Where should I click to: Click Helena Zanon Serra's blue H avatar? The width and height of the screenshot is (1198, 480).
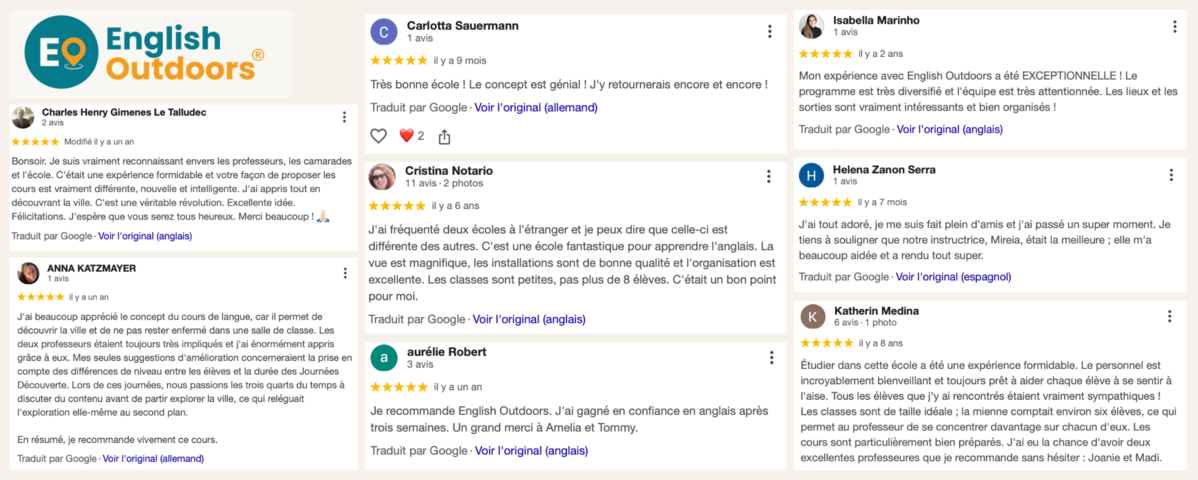point(813,175)
